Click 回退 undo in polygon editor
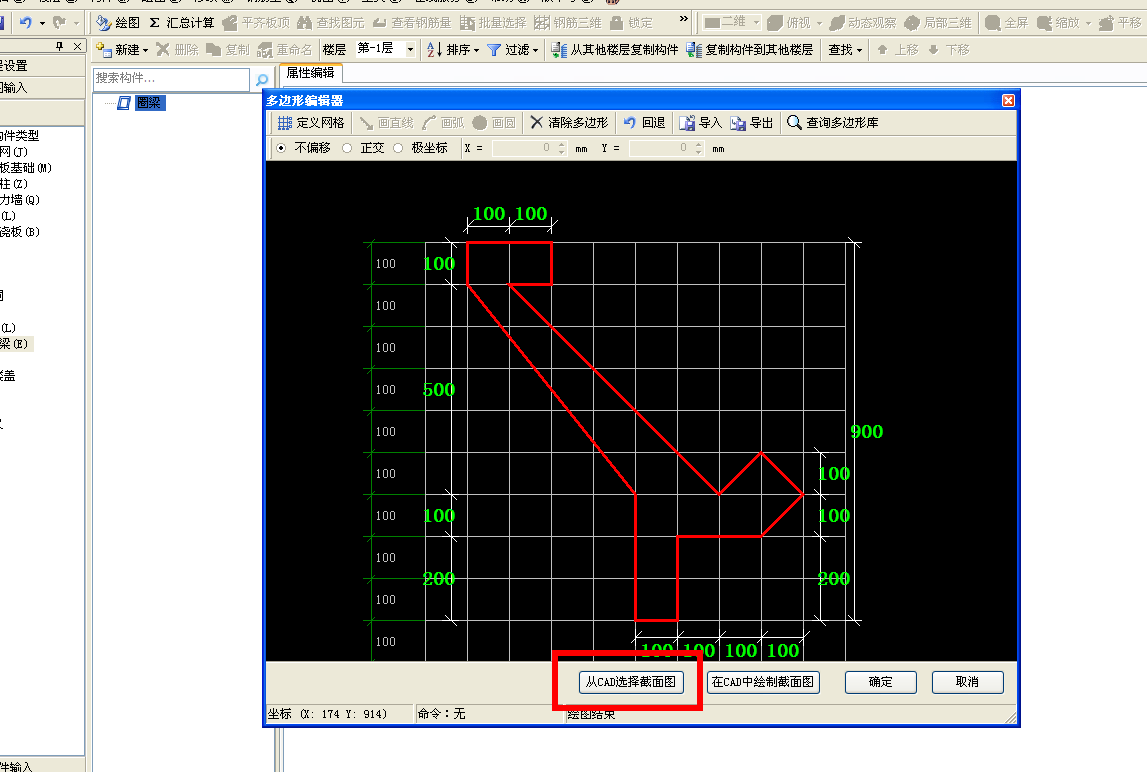Viewport: 1147px width, 772px height. tap(644, 122)
